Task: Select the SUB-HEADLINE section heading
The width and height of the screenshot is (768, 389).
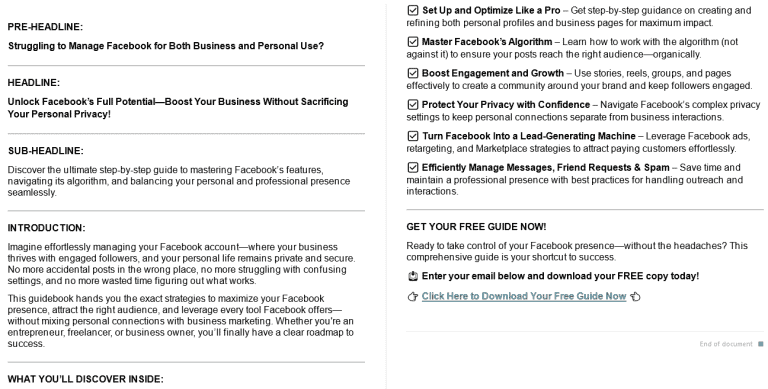Action: pyautogui.click(x=46, y=151)
